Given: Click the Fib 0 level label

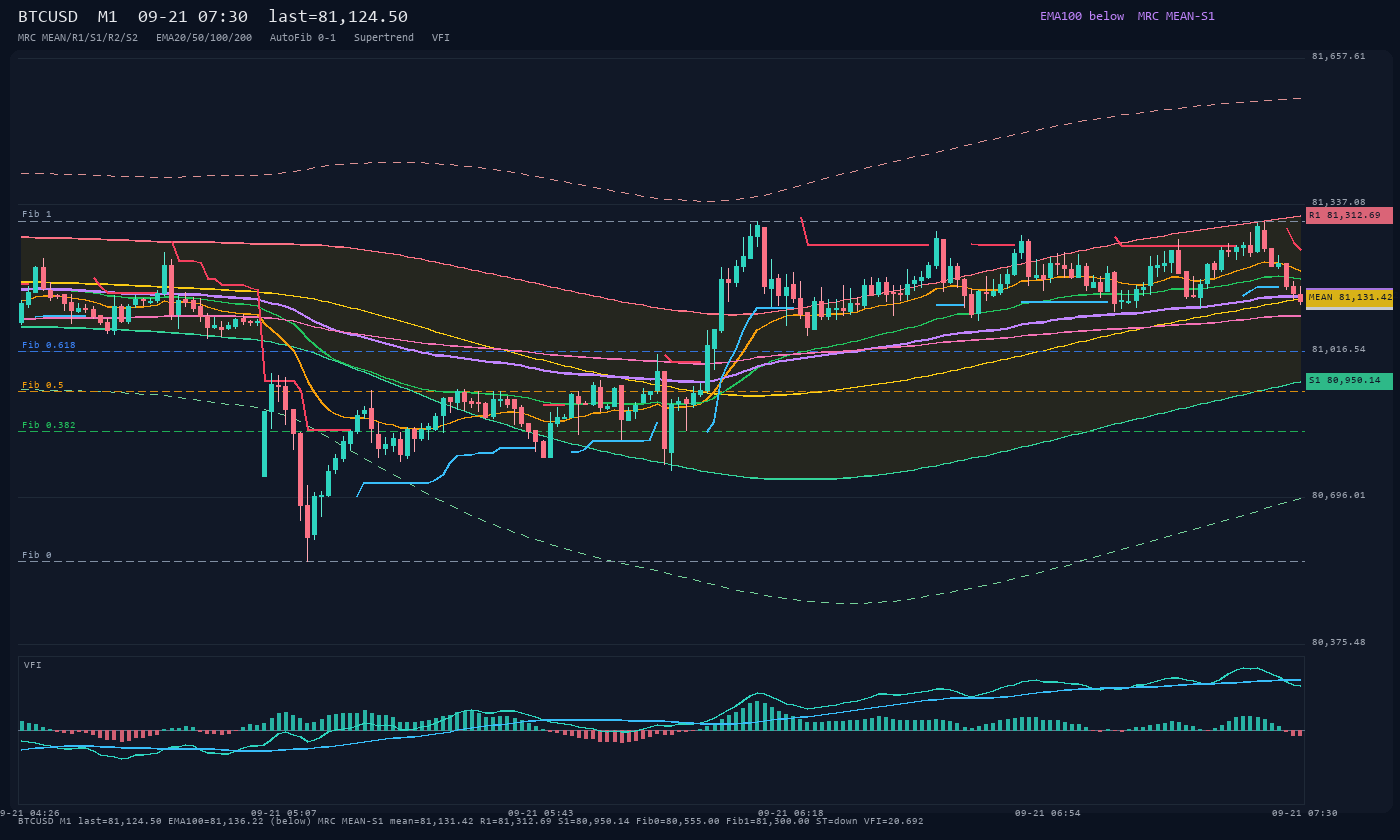Looking at the screenshot, I should coord(37,554).
